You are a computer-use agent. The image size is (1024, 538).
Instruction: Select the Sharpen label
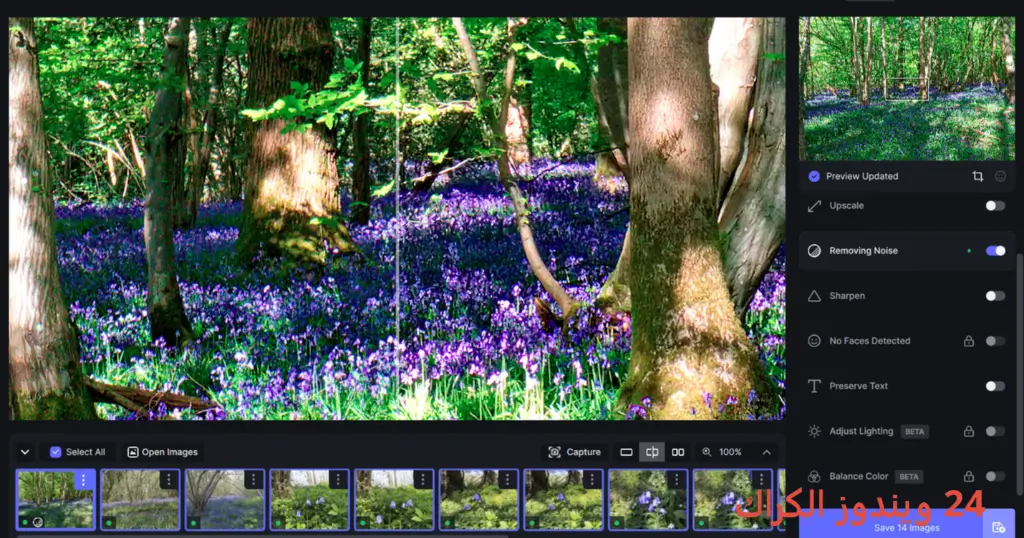pos(847,296)
